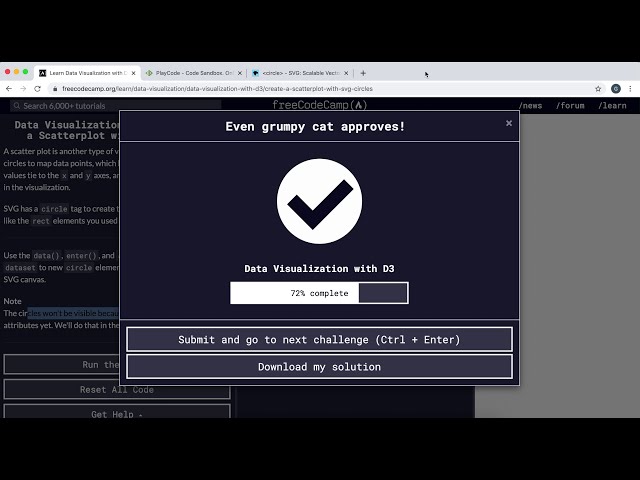
Task: Submit and go to next challenge
Action: click(319, 340)
